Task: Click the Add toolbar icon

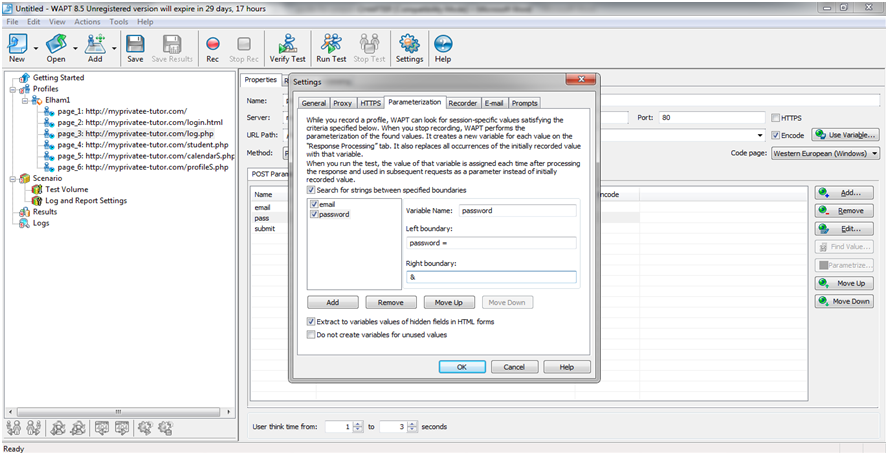Action: 95,47
